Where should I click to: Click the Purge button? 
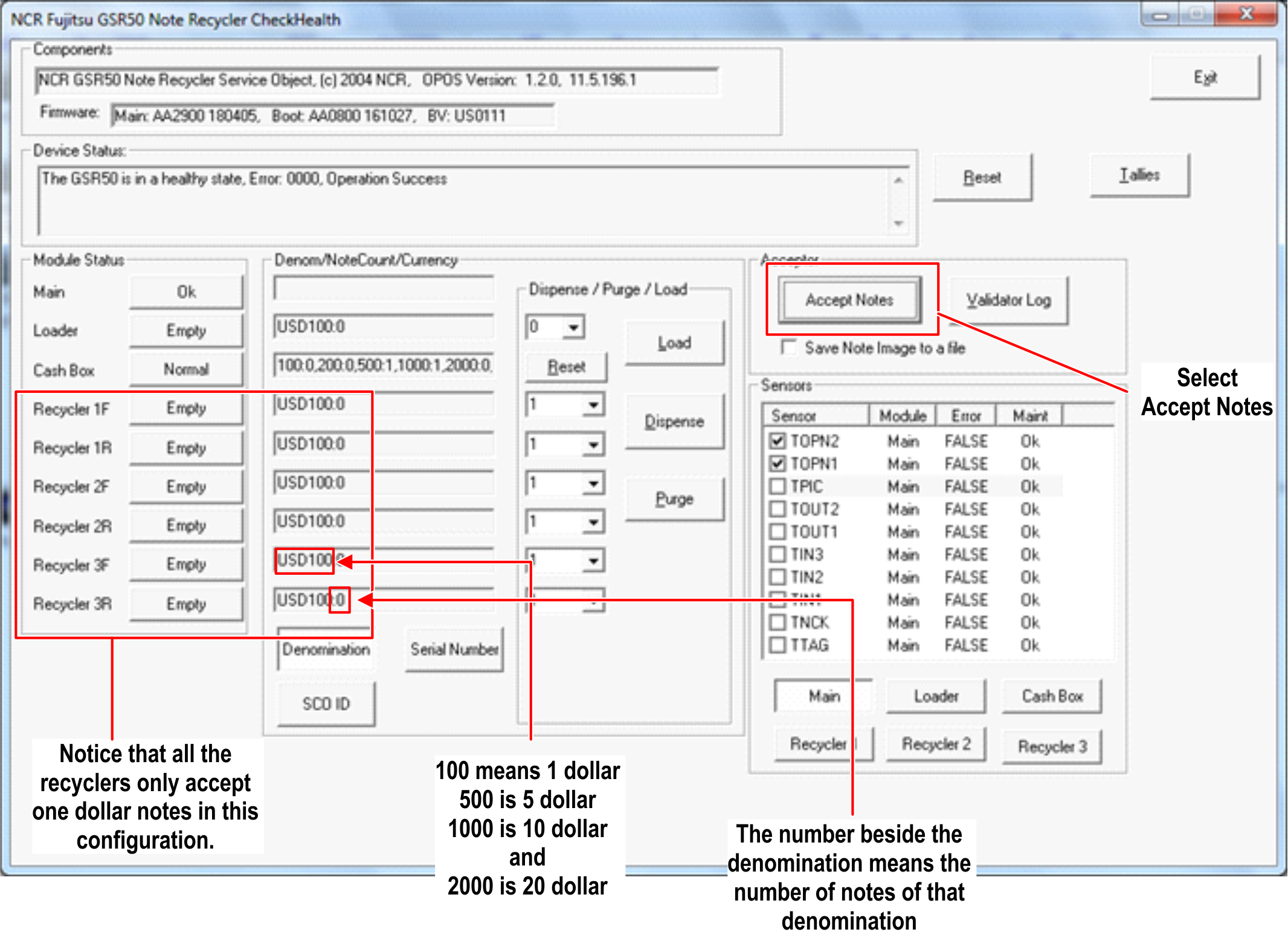(674, 499)
